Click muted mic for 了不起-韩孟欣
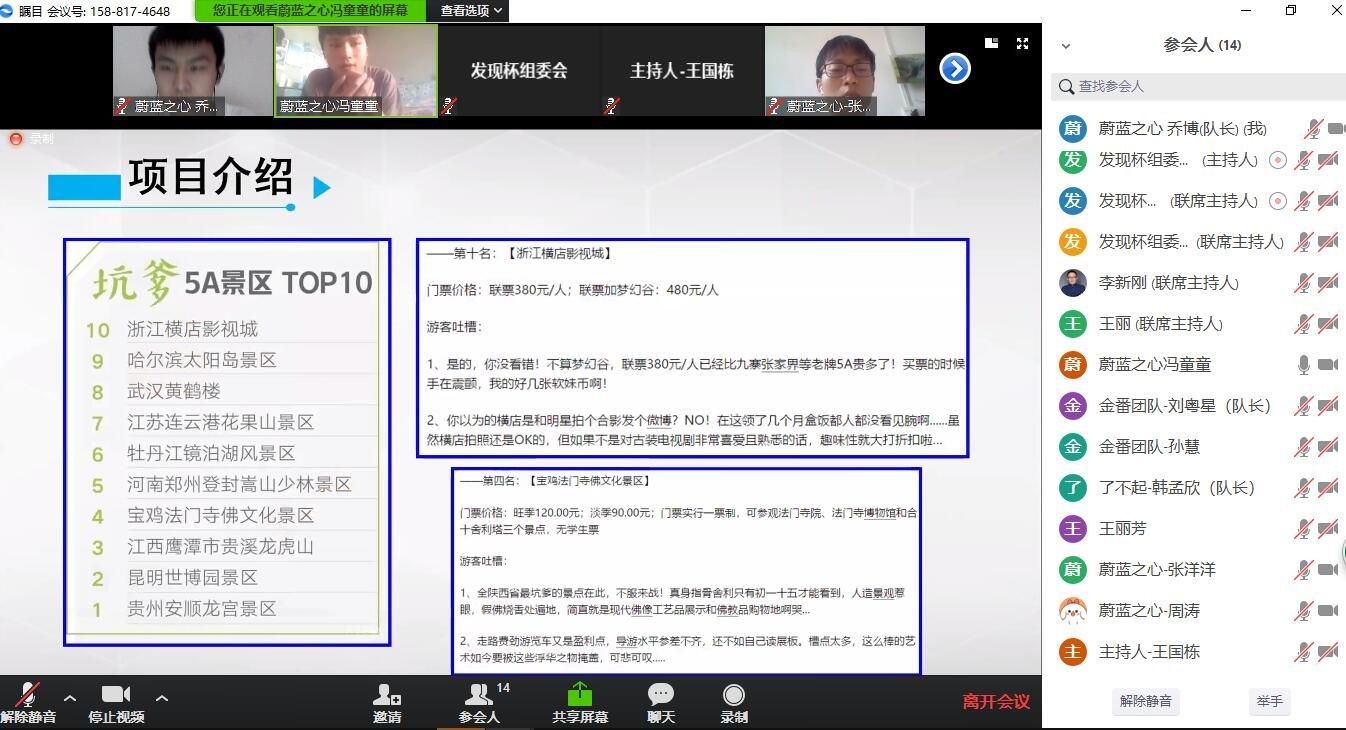This screenshot has height=730, width=1346. [1303, 488]
